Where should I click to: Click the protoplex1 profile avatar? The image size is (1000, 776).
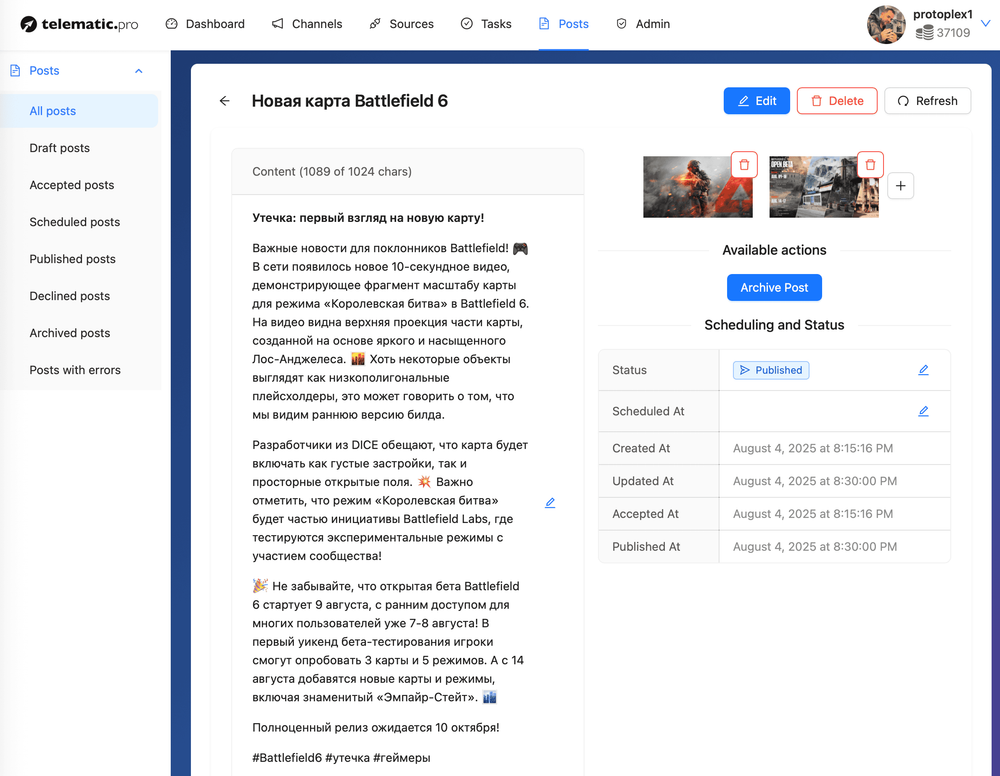(886, 24)
